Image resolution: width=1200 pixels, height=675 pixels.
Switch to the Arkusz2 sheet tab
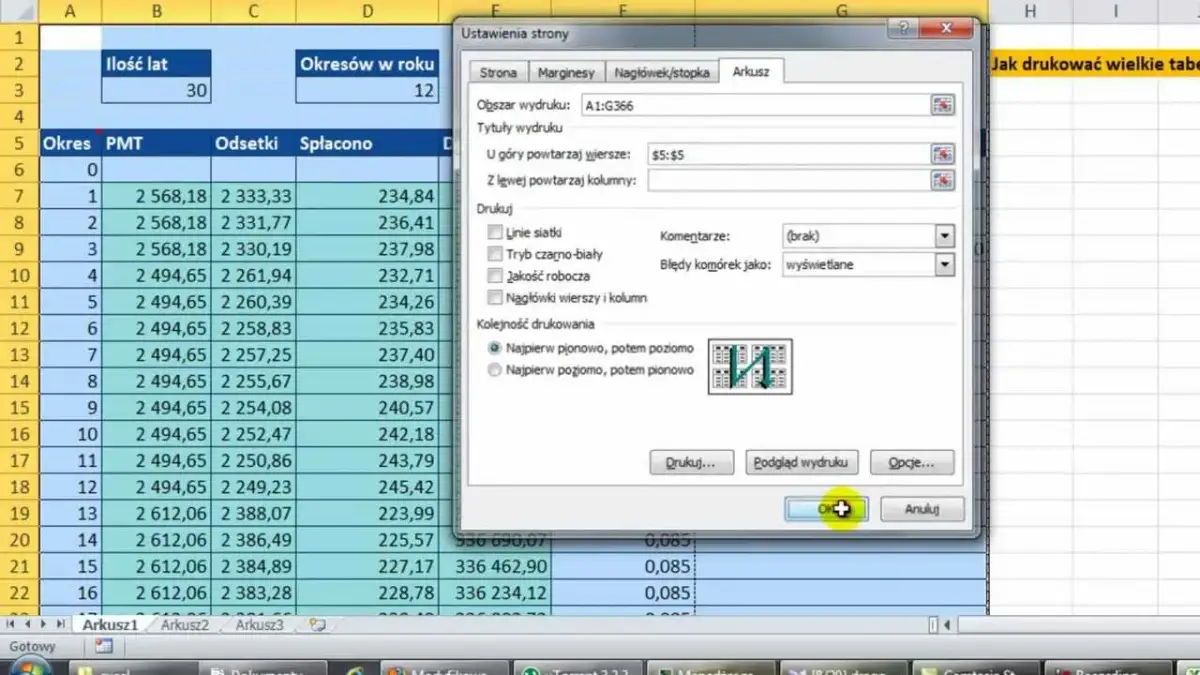coord(185,625)
